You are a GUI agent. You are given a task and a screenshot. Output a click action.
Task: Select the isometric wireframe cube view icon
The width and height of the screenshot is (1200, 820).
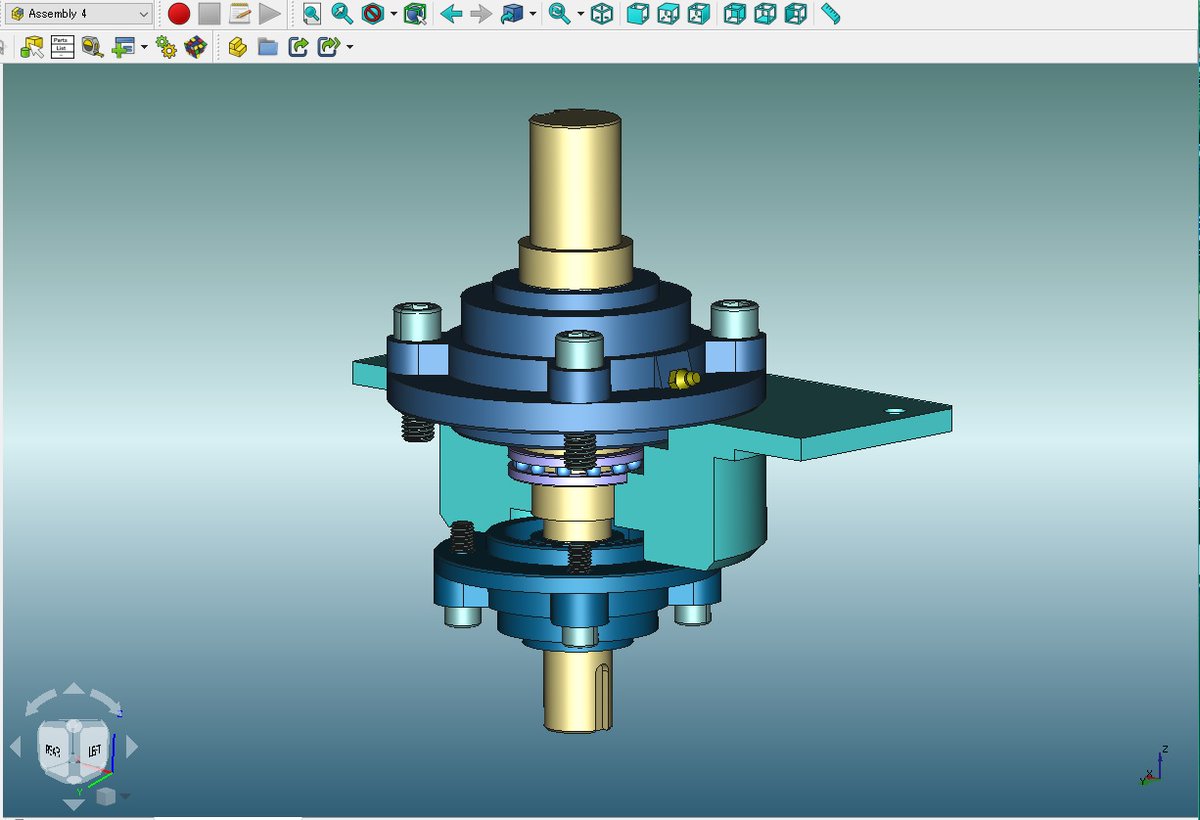[x=602, y=14]
